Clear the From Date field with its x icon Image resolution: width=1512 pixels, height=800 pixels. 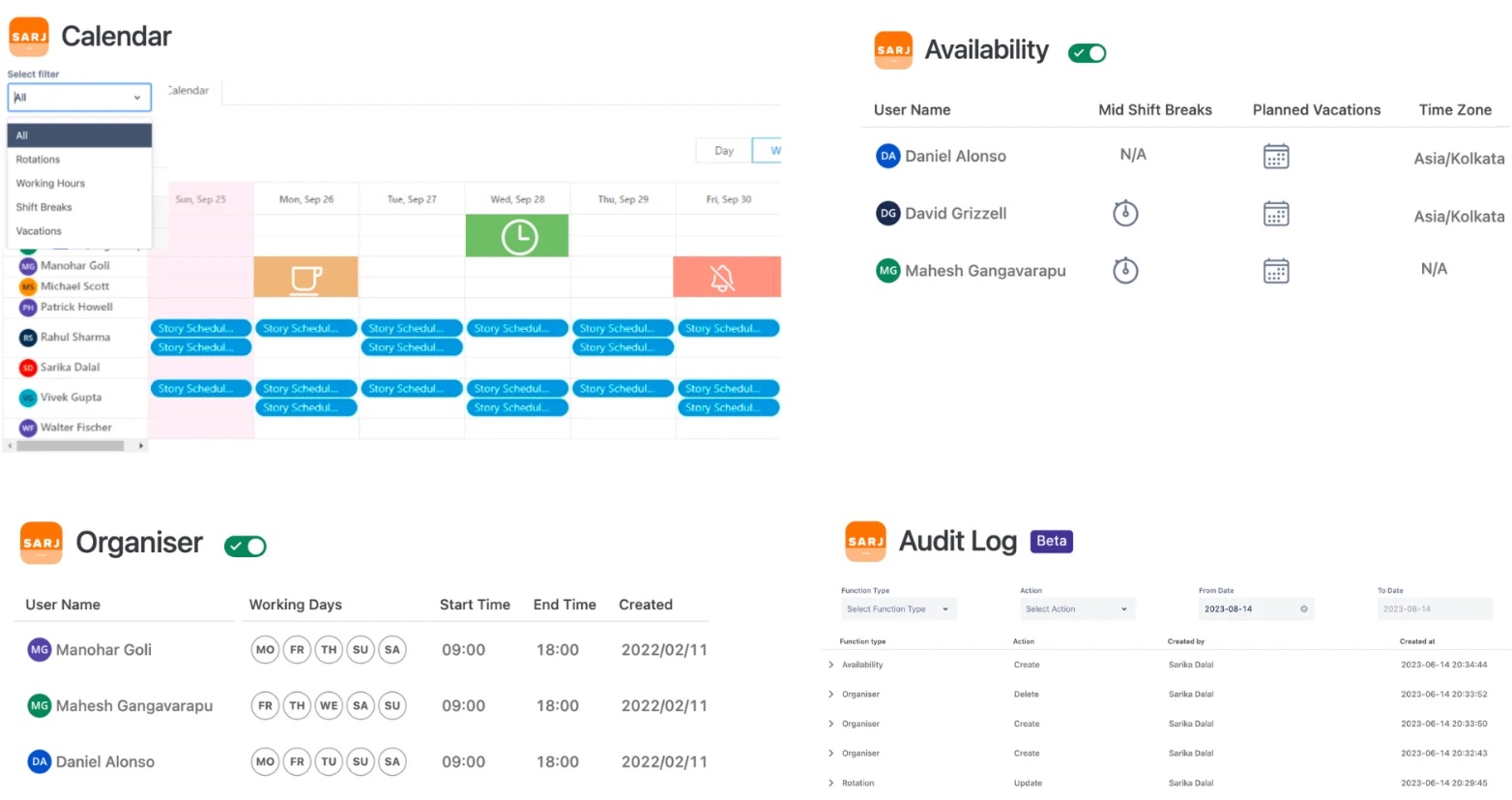pos(1304,609)
